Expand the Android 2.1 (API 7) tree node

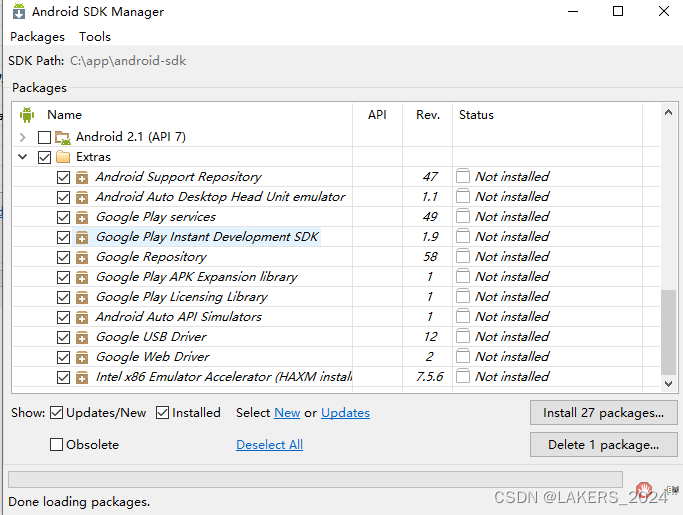pyautogui.click(x=22, y=137)
